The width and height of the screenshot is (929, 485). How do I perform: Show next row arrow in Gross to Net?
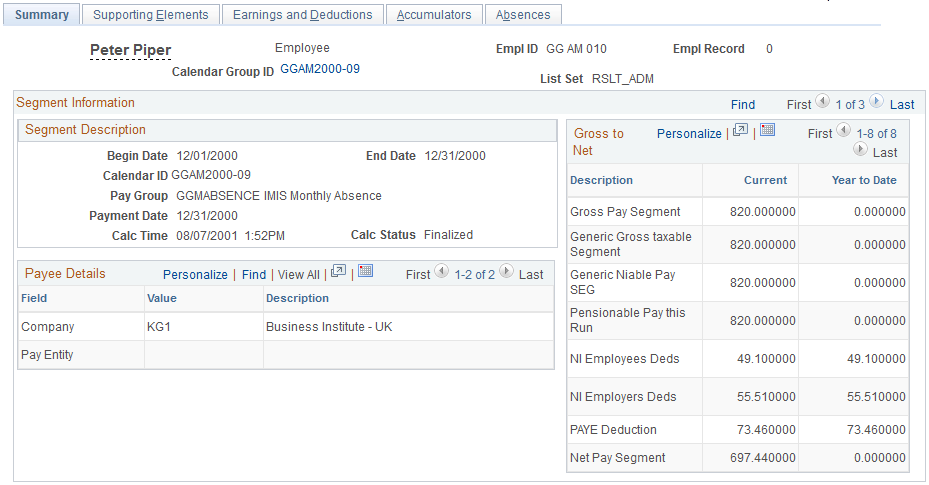pyautogui.click(x=860, y=149)
